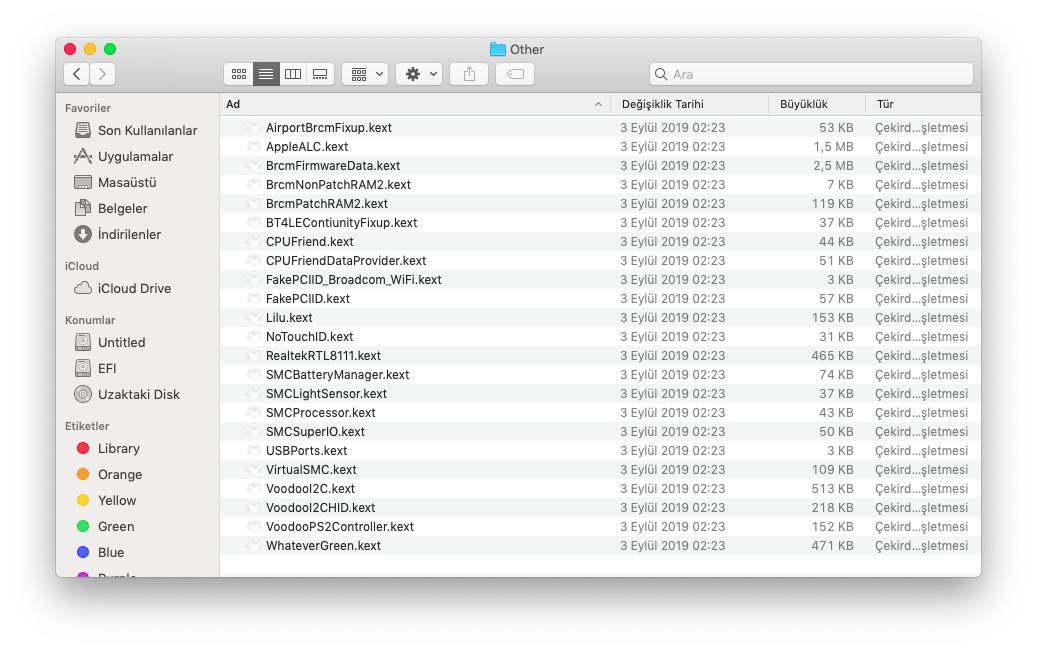Click the Share toolbar button
This screenshot has height=651, width=1037.
pos(469,74)
